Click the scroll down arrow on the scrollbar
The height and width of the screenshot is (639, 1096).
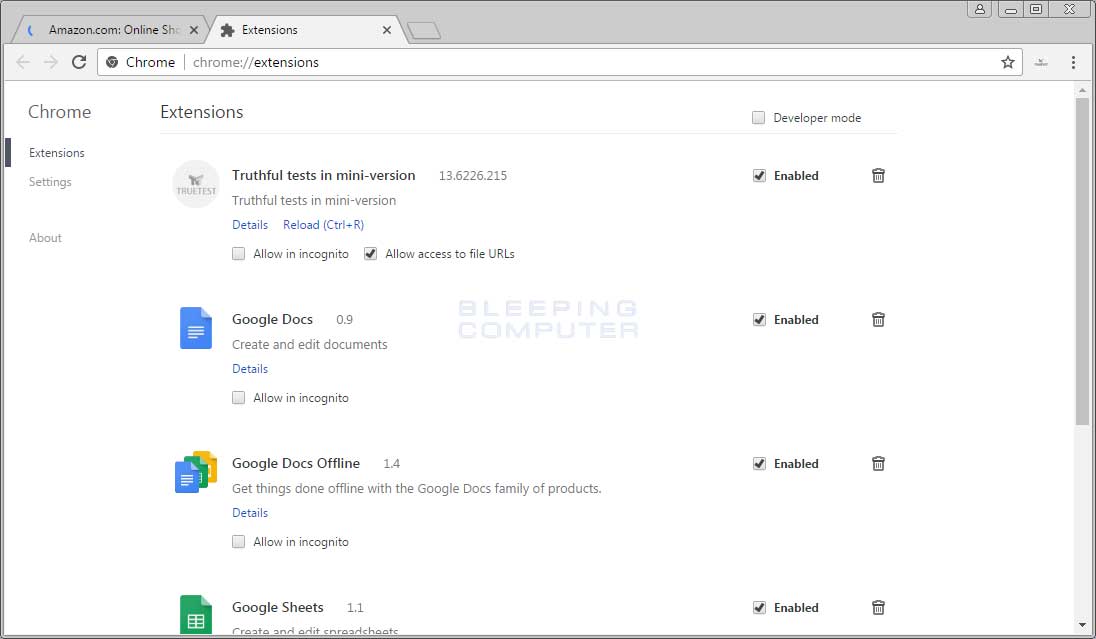[x=1082, y=626]
